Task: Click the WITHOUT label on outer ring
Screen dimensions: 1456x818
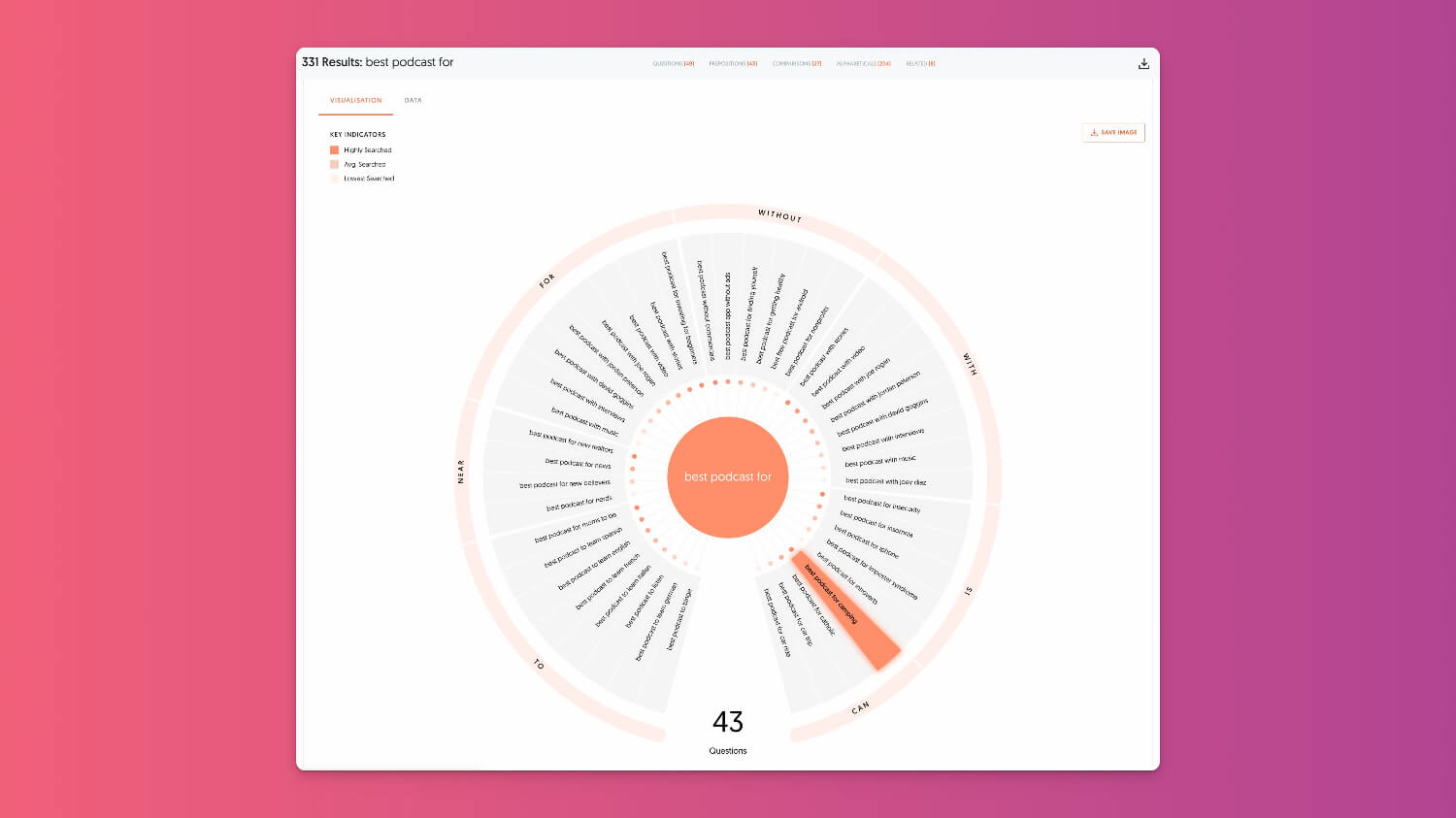Action: [x=779, y=215]
